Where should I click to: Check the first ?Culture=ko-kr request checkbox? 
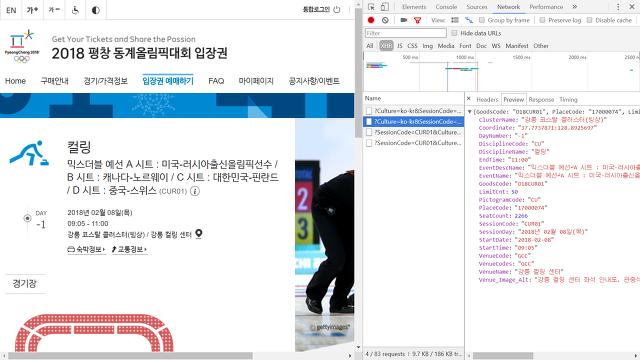point(369,111)
